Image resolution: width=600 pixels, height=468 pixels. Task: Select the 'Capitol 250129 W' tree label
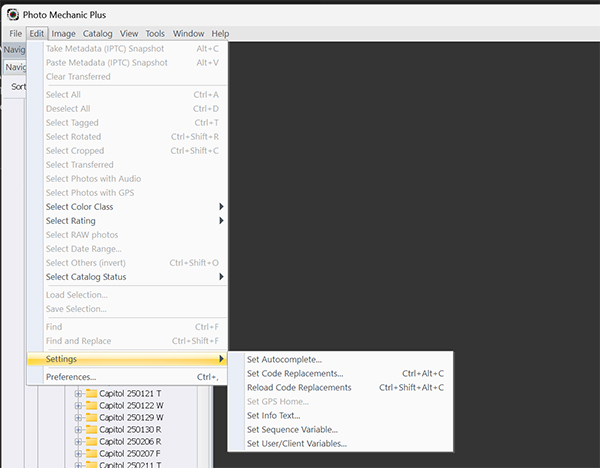[131, 417]
